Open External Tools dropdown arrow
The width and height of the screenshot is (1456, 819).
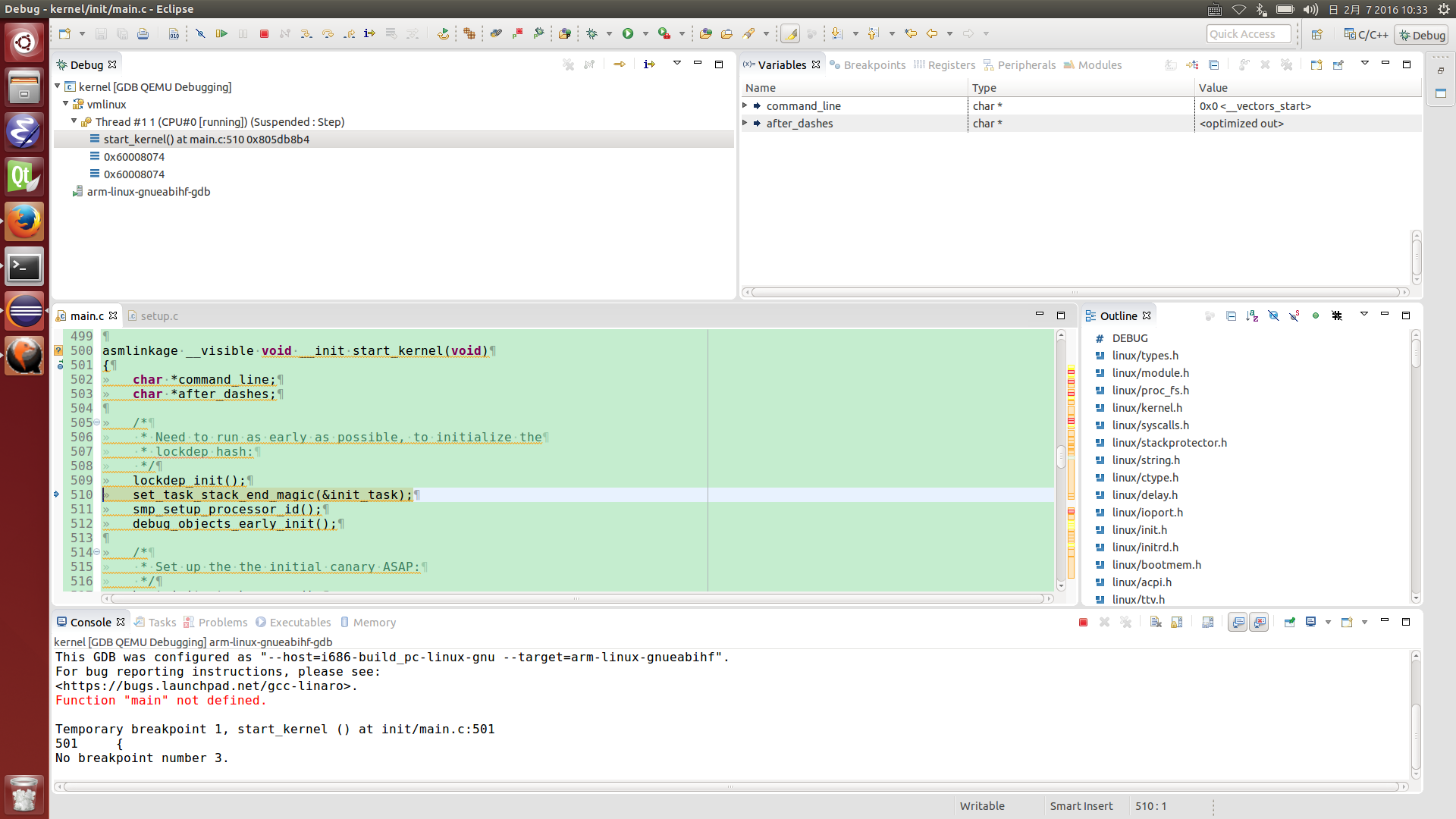pyautogui.click(x=682, y=33)
